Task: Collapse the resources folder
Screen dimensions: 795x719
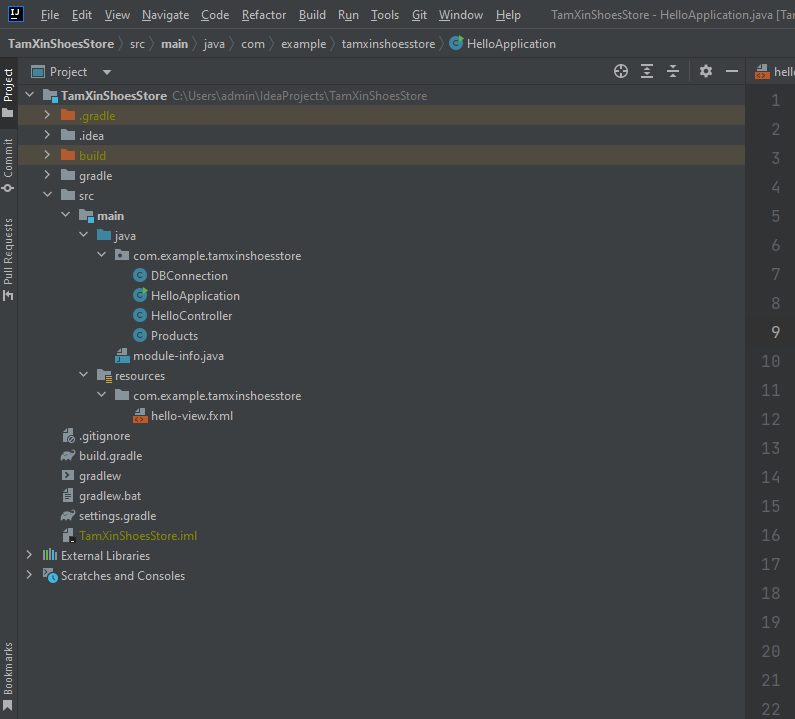Action: (x=83, y=375)
